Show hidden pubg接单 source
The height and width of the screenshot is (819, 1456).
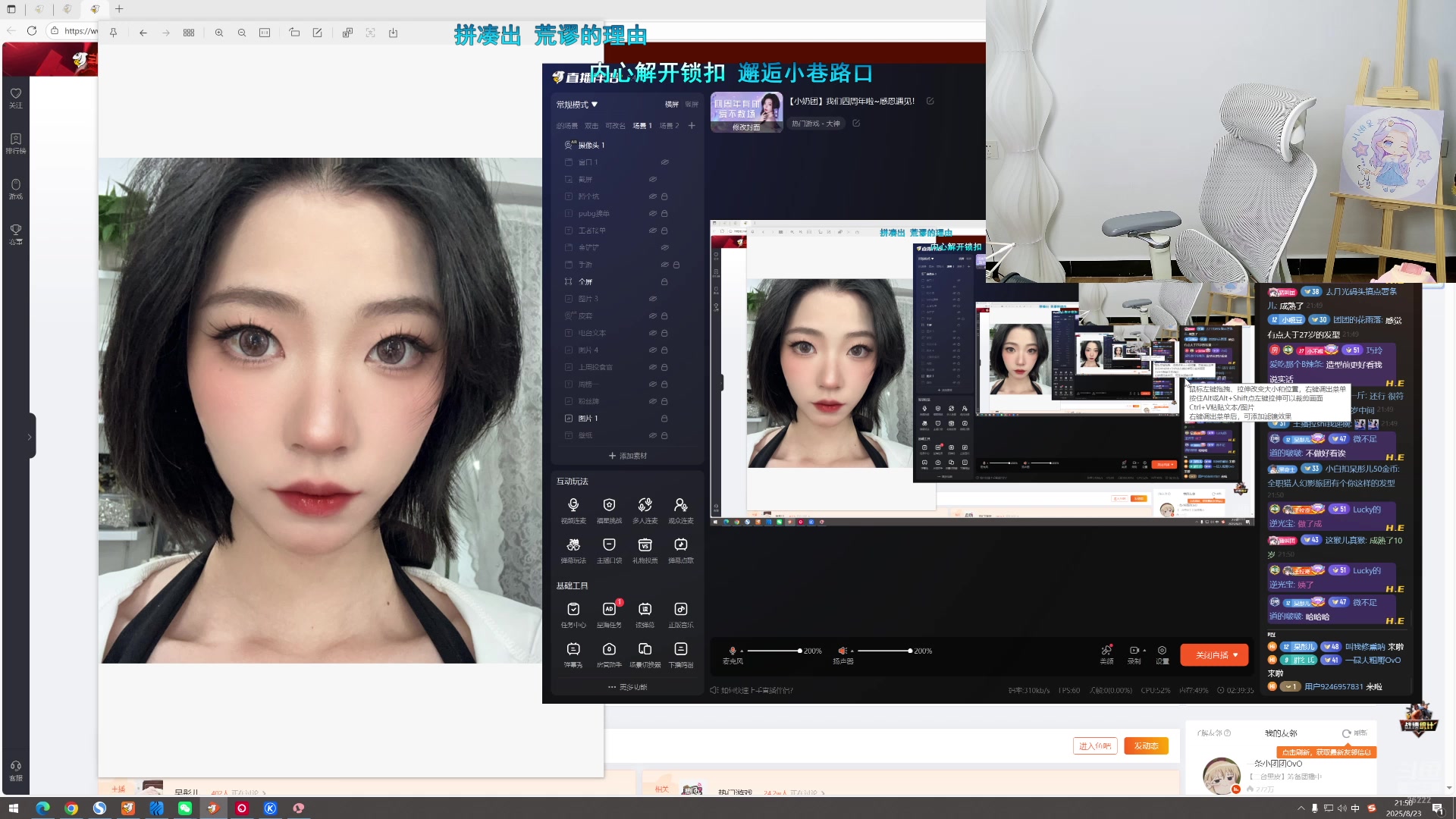(652, 214)
